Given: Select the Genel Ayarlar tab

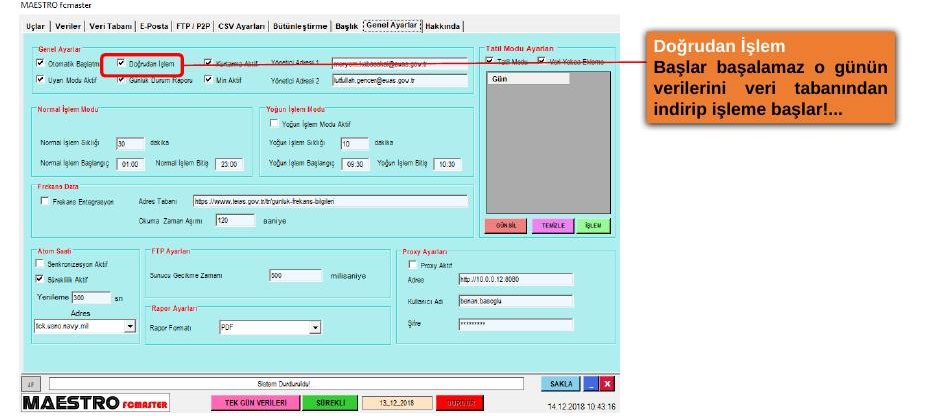Looking at the screenshot, I should pyautogui.click(x=392, y=25).
